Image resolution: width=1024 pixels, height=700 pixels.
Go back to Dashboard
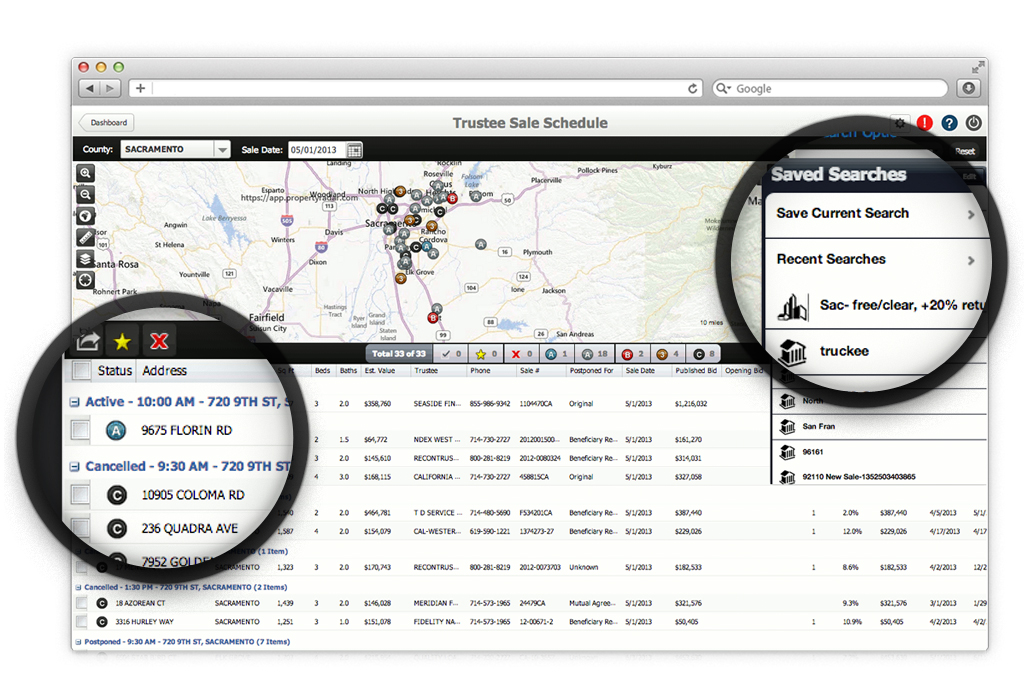107,123
